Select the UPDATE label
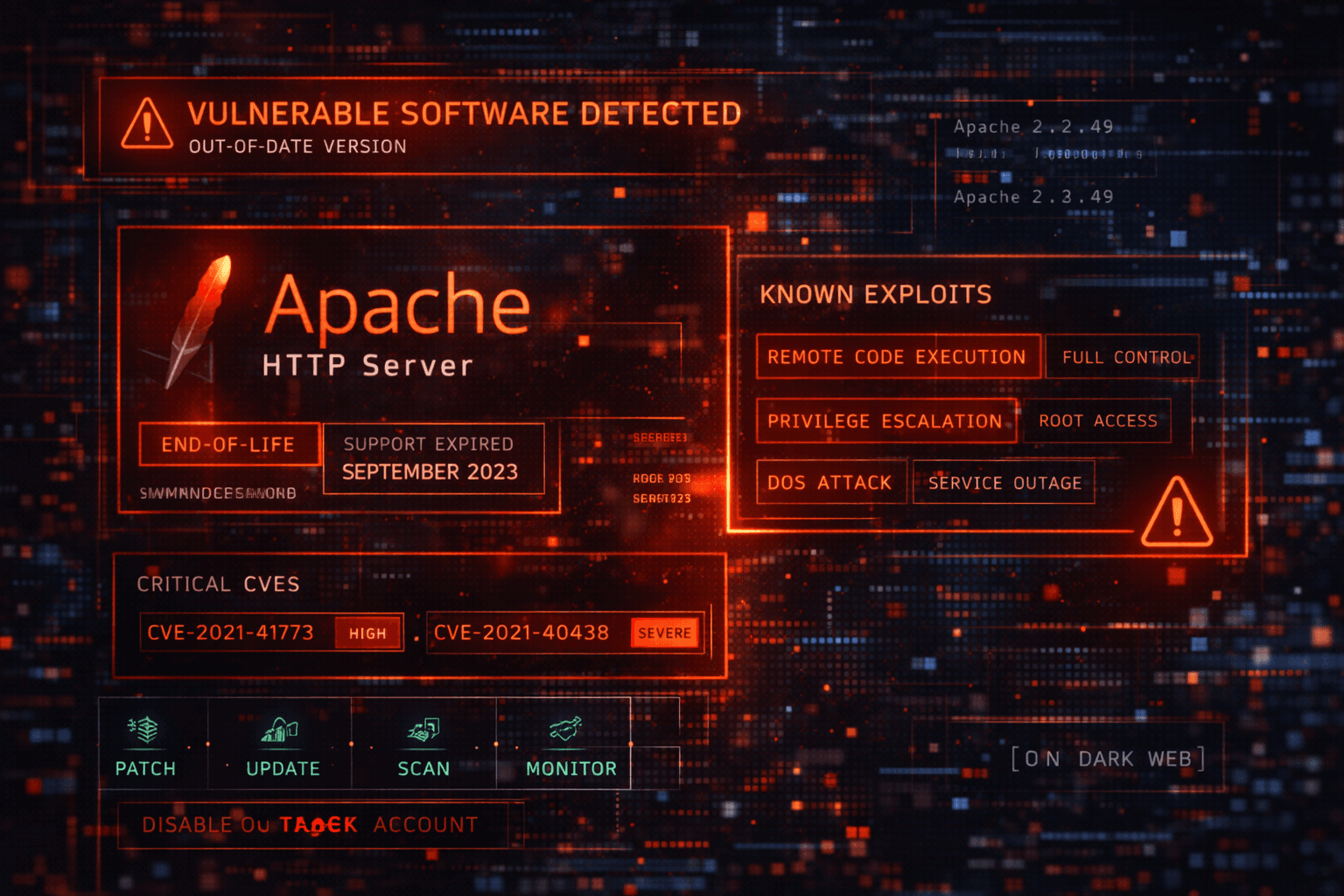The width and height of the screenshot is (1344, 896). pos(283,768)
